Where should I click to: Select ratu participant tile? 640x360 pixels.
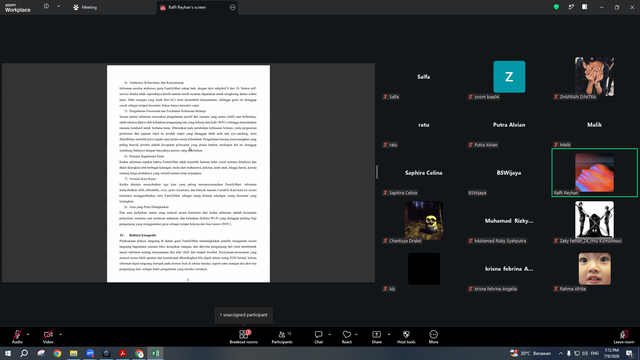(424, 124)
